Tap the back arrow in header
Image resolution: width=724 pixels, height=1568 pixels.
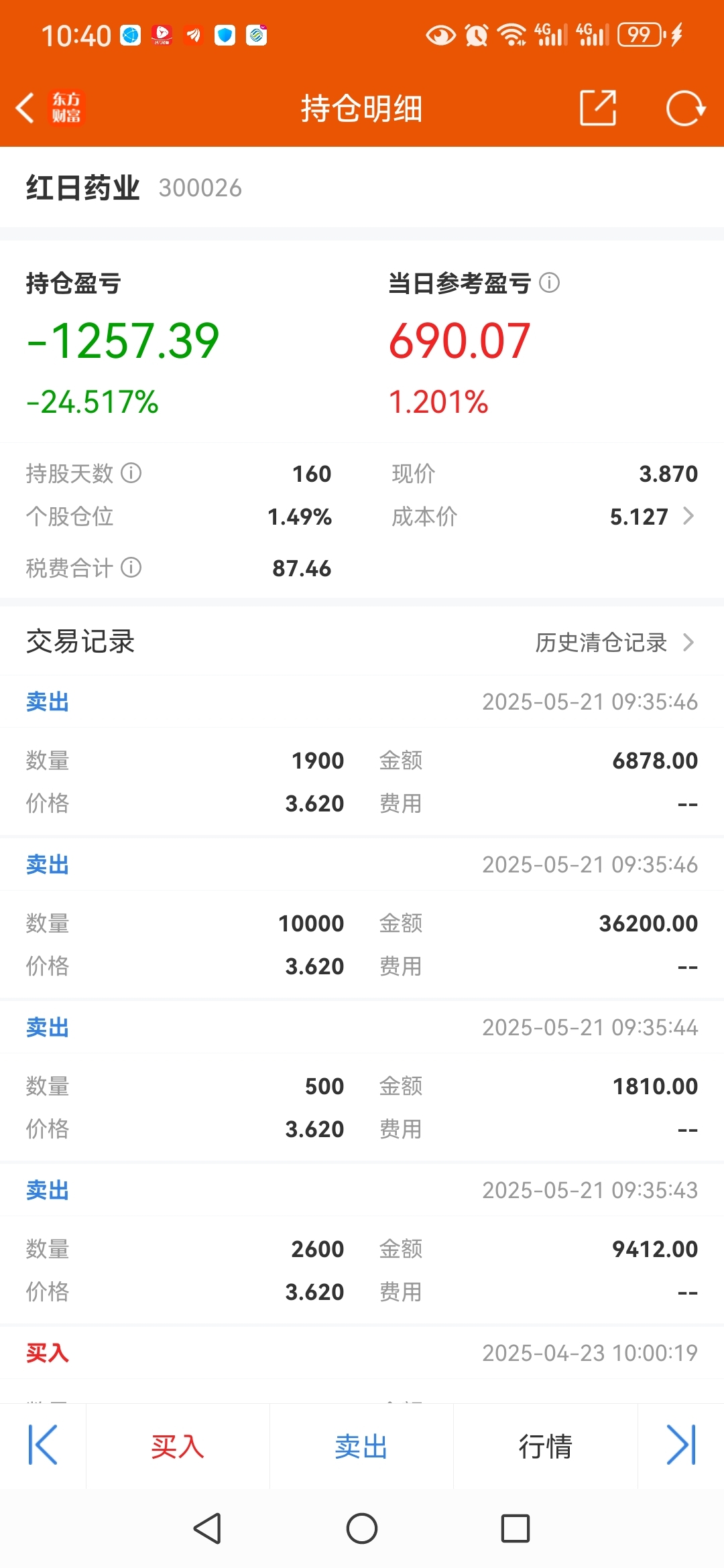(25, 108)
